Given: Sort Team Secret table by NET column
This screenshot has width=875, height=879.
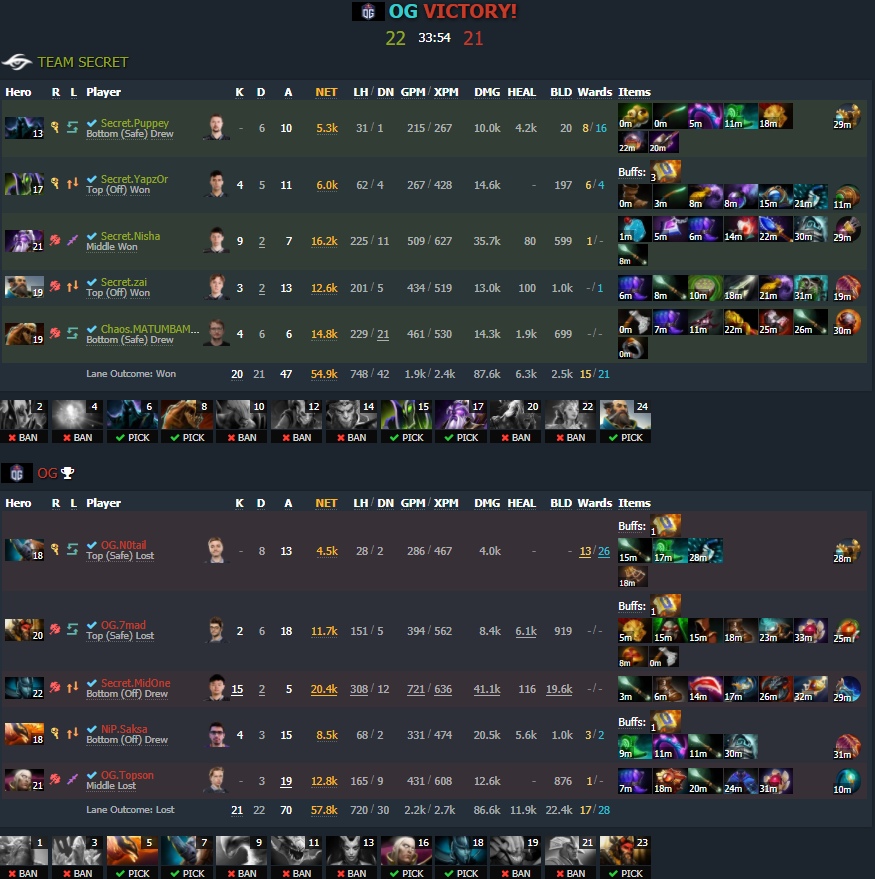Looking at the screenshot, I should 326,92.
